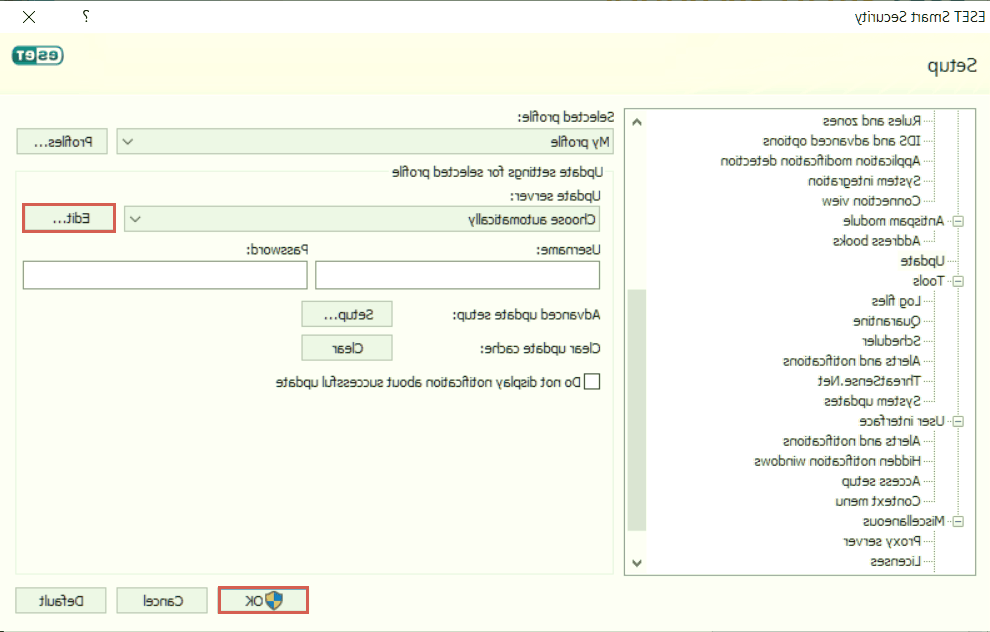Collapse the Antispam module tree node

[x=958, y=222]
